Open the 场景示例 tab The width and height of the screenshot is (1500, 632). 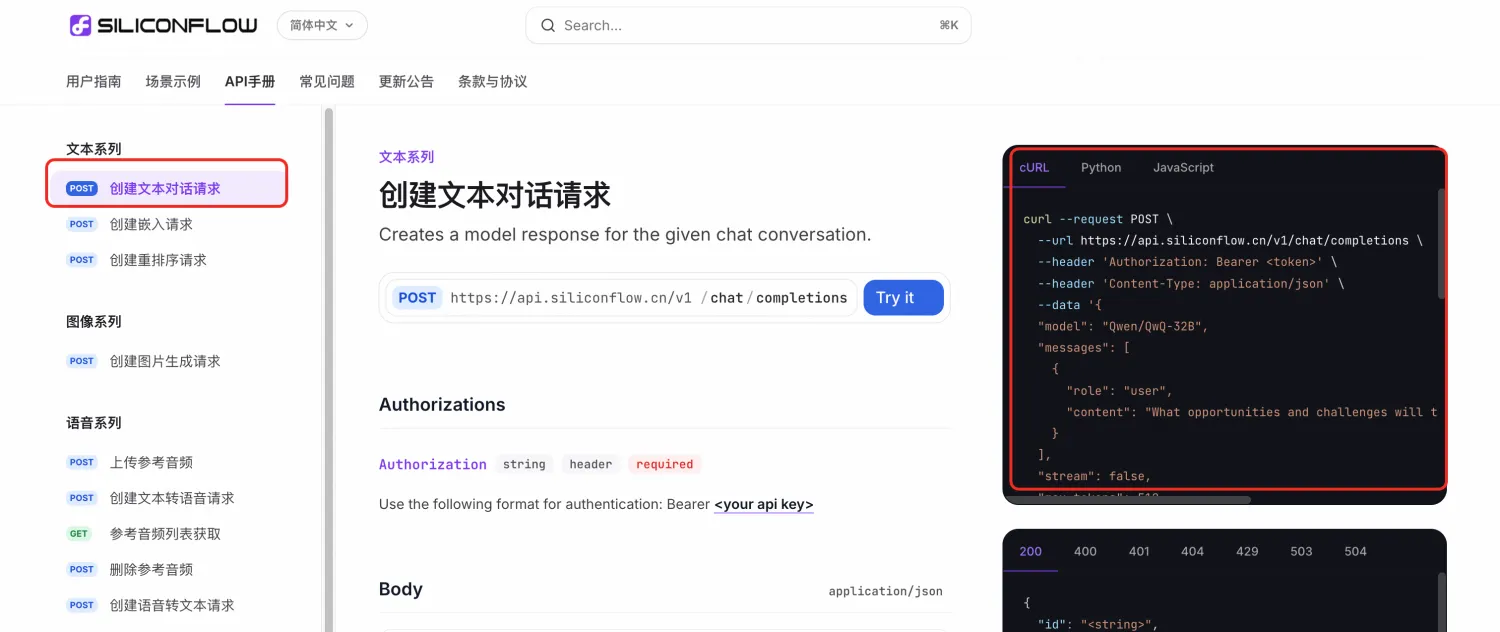pos(173,81)
